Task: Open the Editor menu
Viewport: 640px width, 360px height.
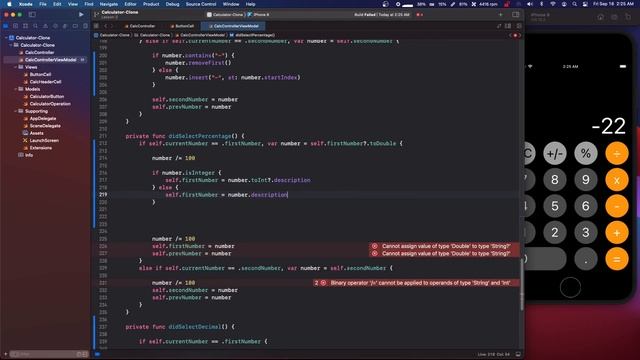Action: click(x=130, y=4)
